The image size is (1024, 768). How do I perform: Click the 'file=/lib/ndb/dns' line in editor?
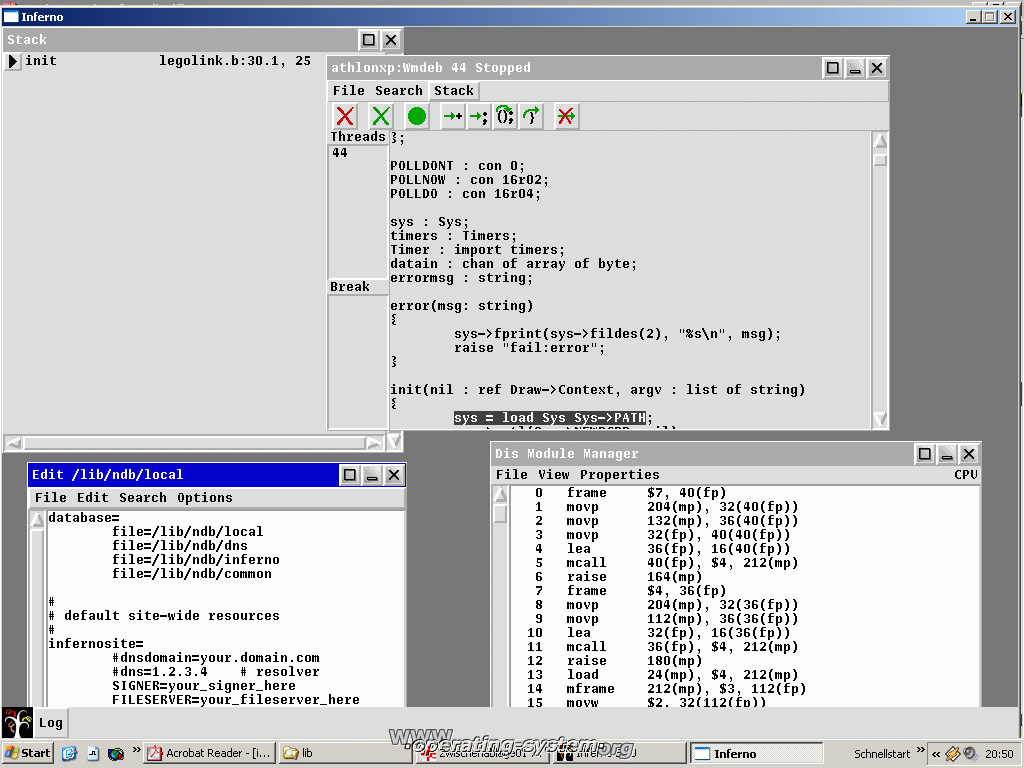180,546
